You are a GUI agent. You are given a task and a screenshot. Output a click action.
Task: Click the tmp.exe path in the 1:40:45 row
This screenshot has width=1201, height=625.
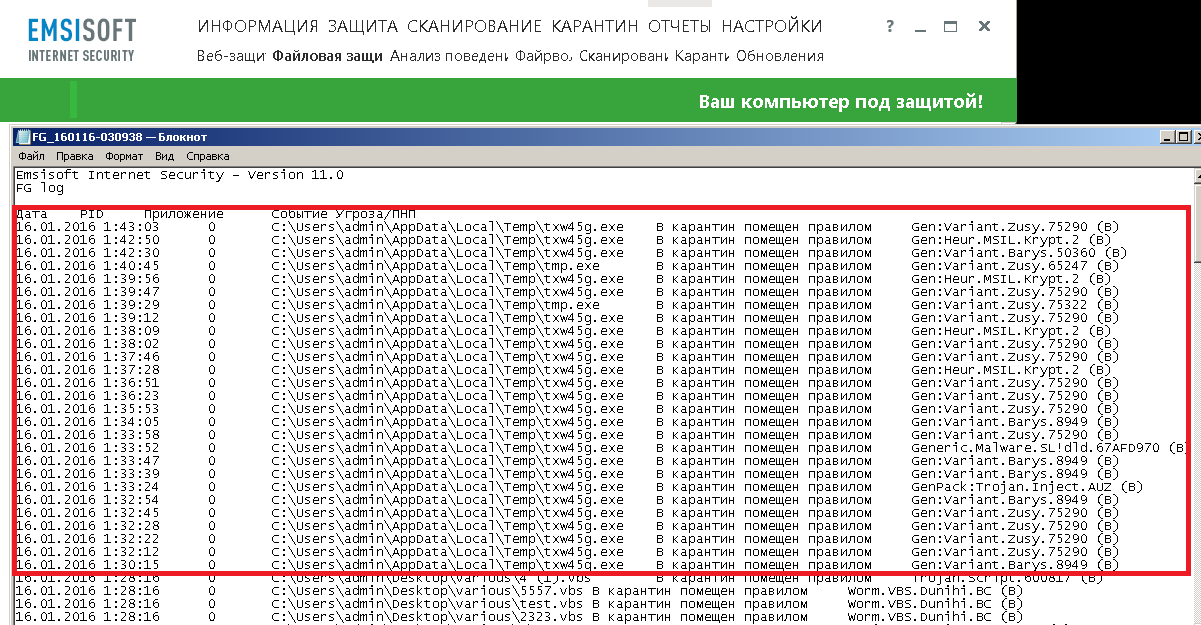(x=436, y=266)
